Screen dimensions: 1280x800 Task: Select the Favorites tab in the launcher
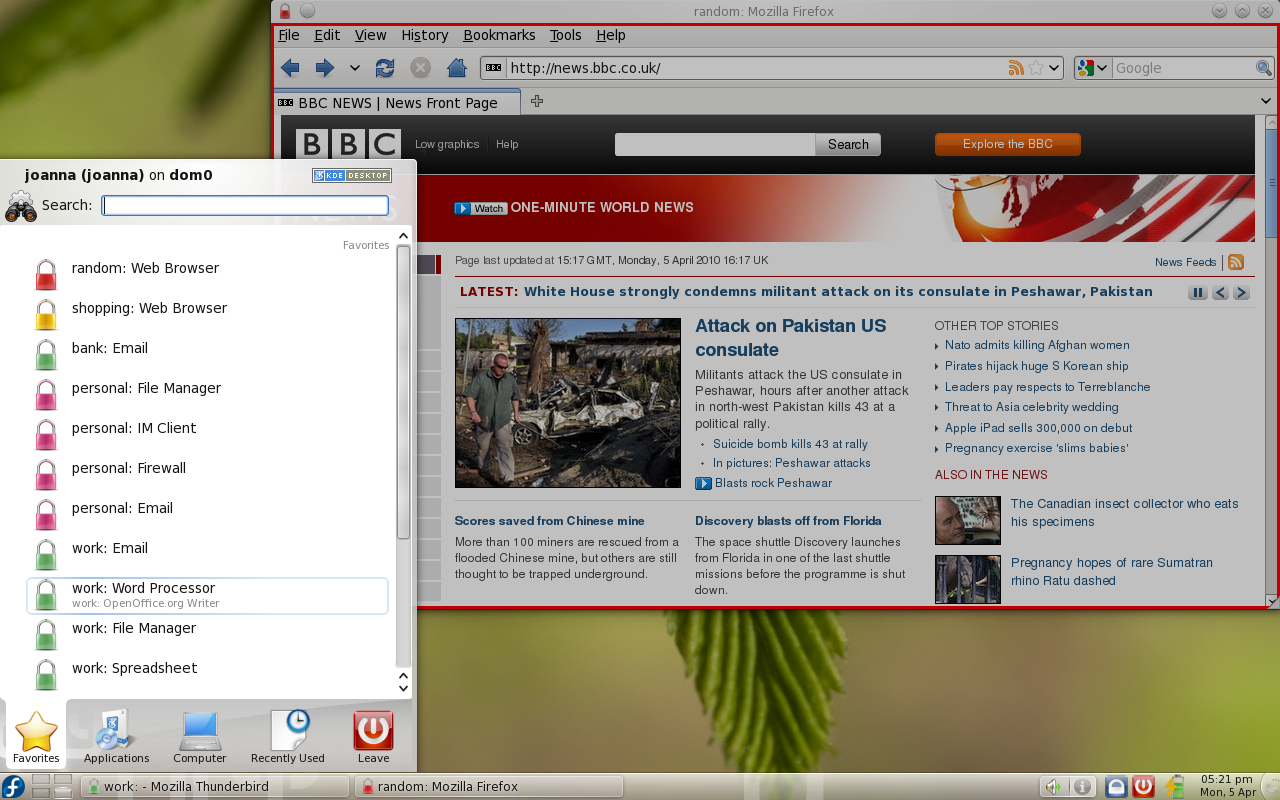pyautogui.click(x=36, y=736)
